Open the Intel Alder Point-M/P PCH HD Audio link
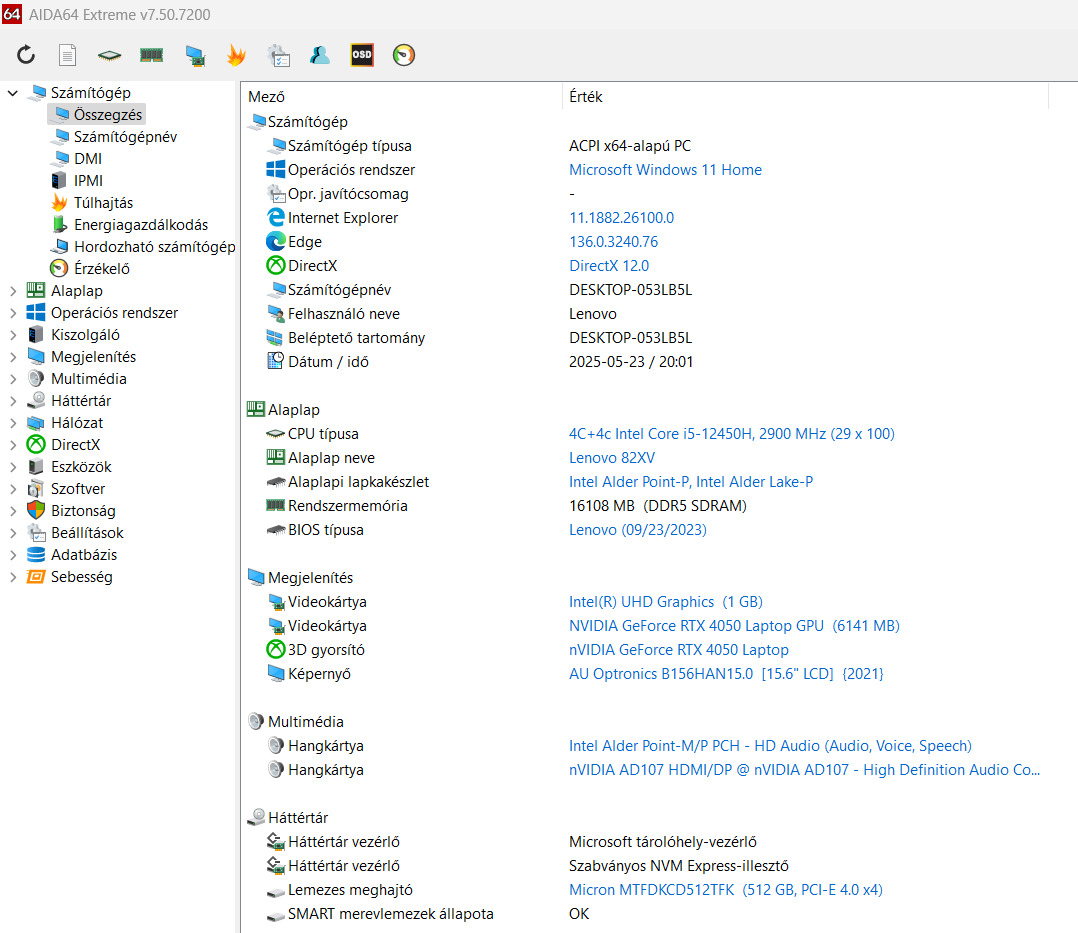Viewport: 1078px width, 933px height. [770, 746]
